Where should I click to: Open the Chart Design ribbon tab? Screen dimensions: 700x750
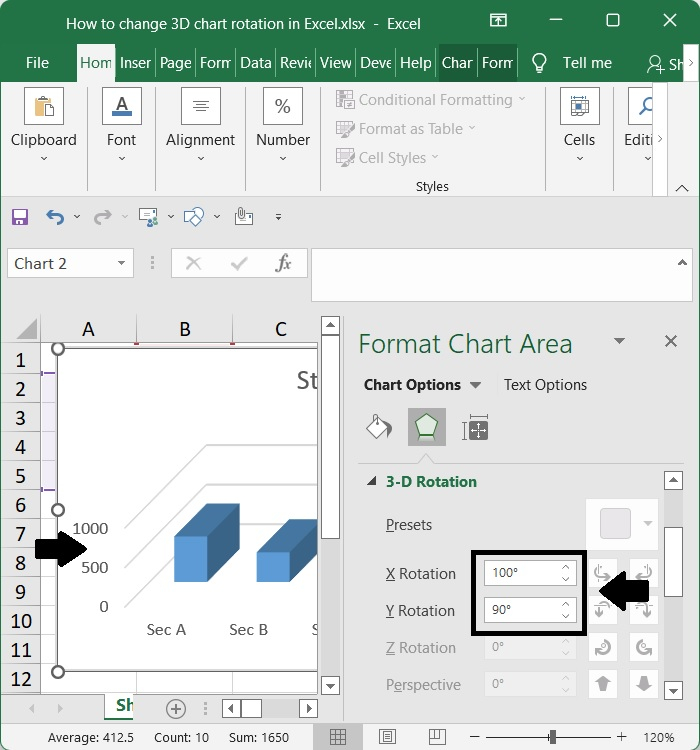[x=457, y=63]
